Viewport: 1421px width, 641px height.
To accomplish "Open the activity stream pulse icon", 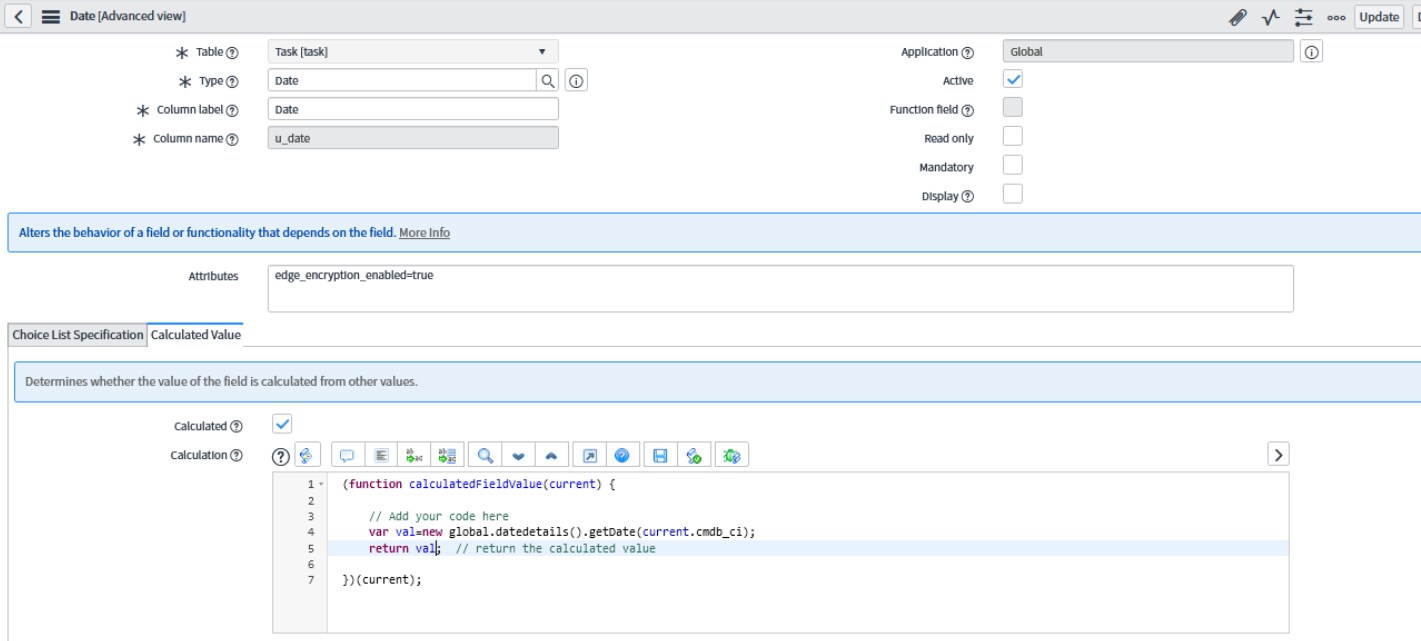I will point(1271,17).
